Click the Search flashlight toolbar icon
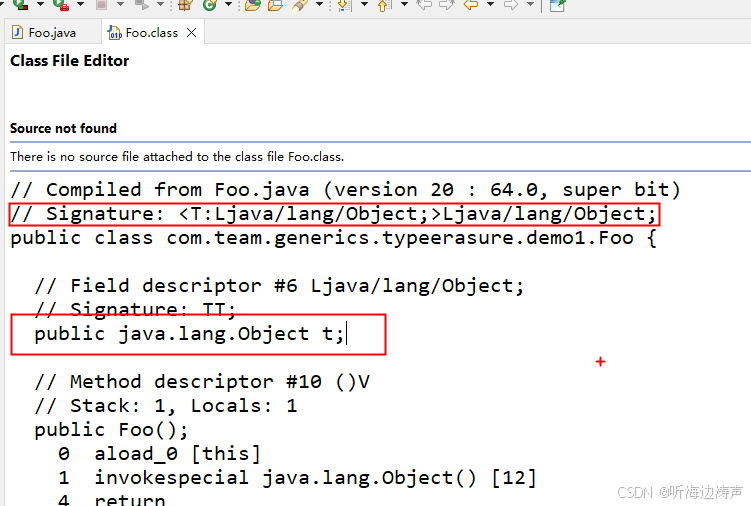The height and width of the screenshot is (506, 751). (x=300, y=5)
